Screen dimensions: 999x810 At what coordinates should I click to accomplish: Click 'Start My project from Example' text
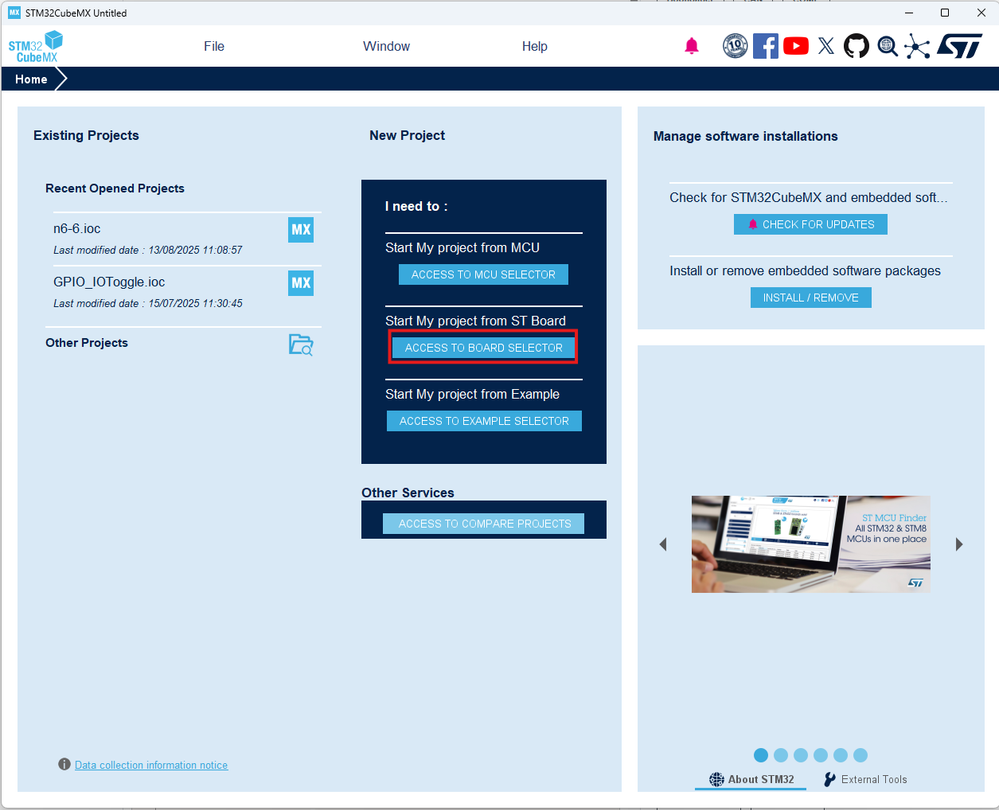[x=472, y=394]
